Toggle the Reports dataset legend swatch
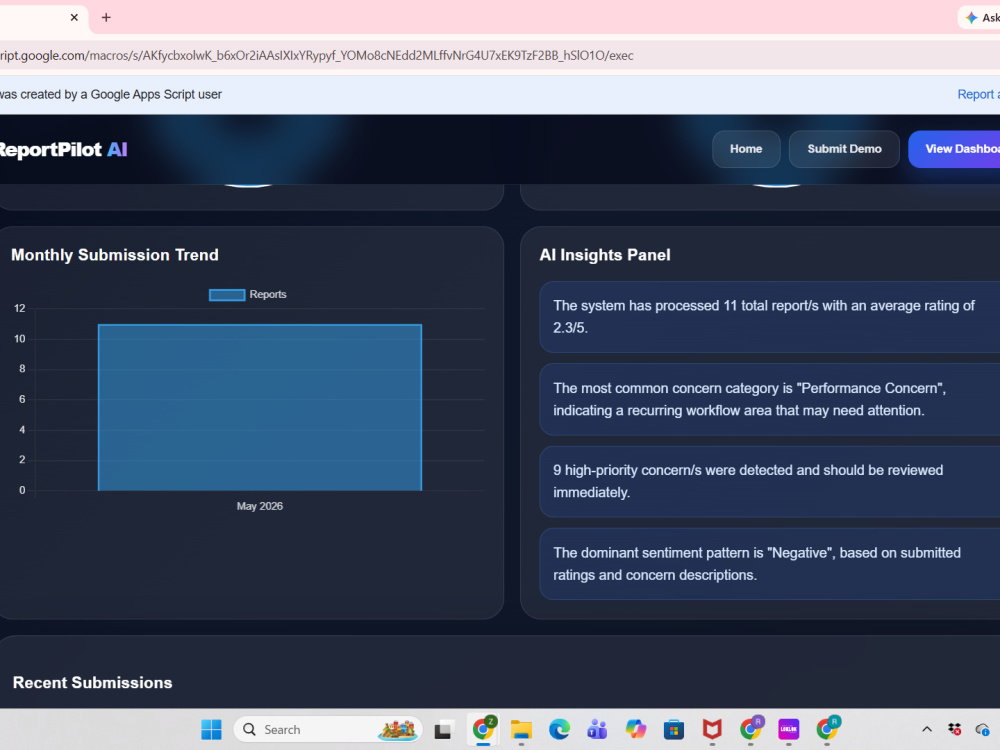 tap(227, 295)
